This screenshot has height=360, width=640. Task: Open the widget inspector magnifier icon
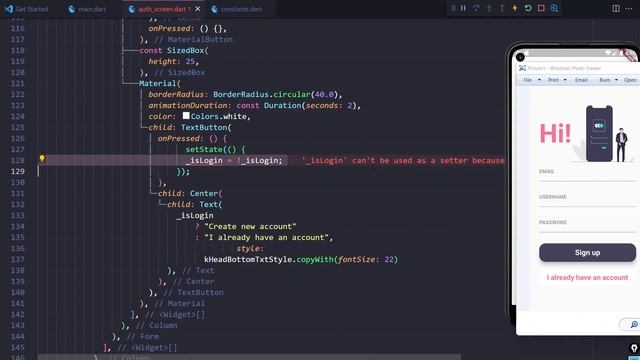[554, 8]
